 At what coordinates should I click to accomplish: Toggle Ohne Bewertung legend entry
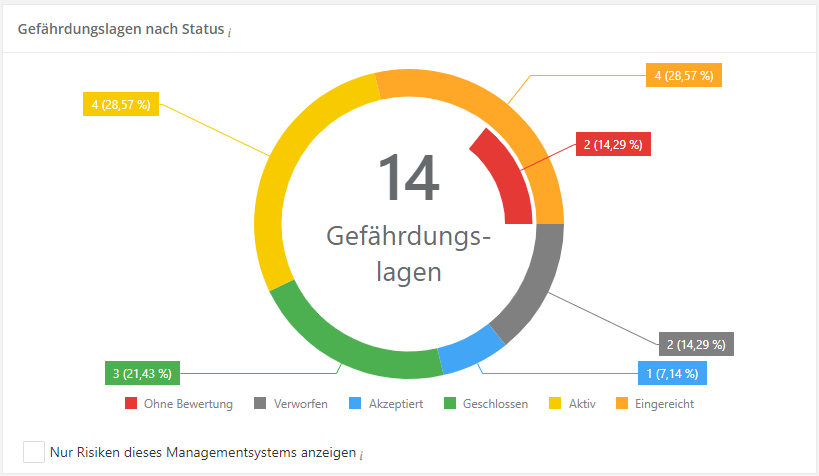click(189, 404)
